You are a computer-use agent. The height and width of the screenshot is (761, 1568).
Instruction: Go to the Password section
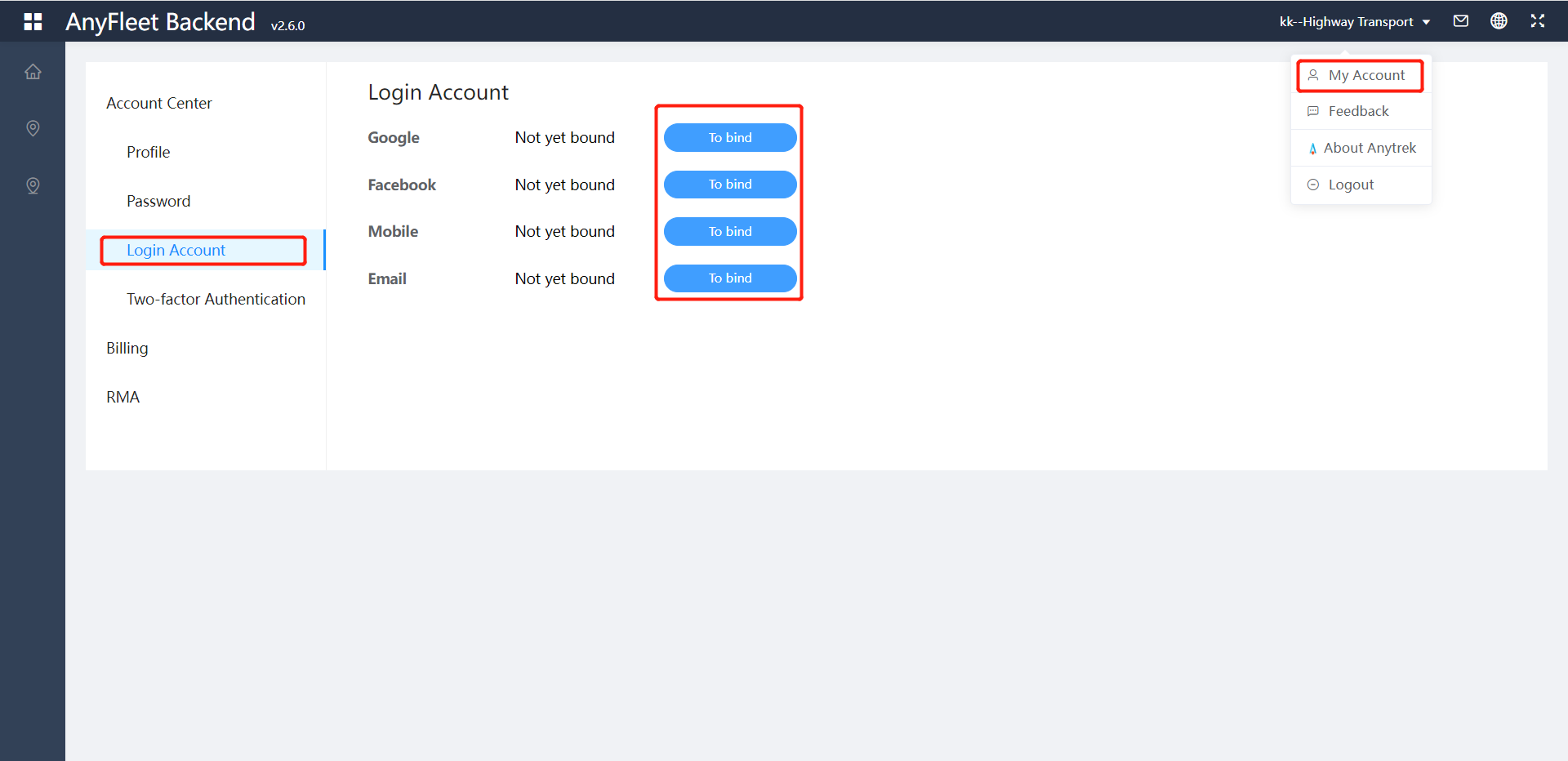[x=158, y=202]
